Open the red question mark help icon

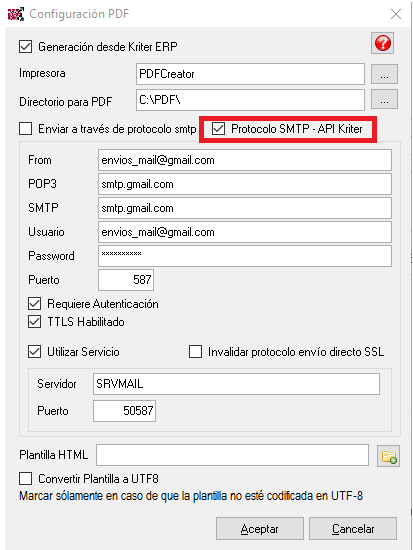click(x=382, y=43)
